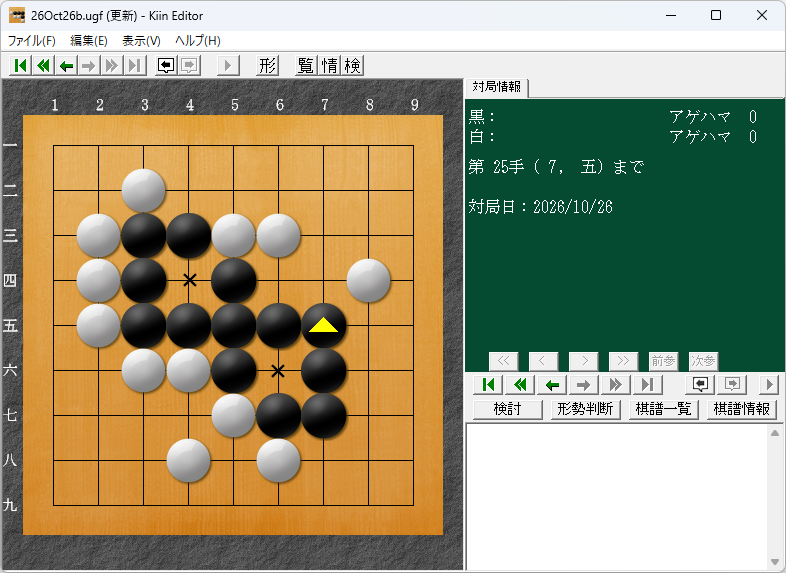Rewind several moves in top toolbar
This screenshot has width=786, height=573.
click(43, 65)
